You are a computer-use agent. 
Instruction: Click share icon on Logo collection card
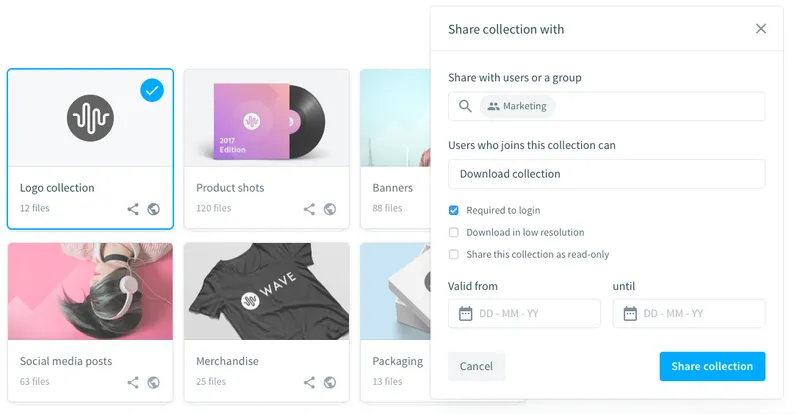[133, 209]
